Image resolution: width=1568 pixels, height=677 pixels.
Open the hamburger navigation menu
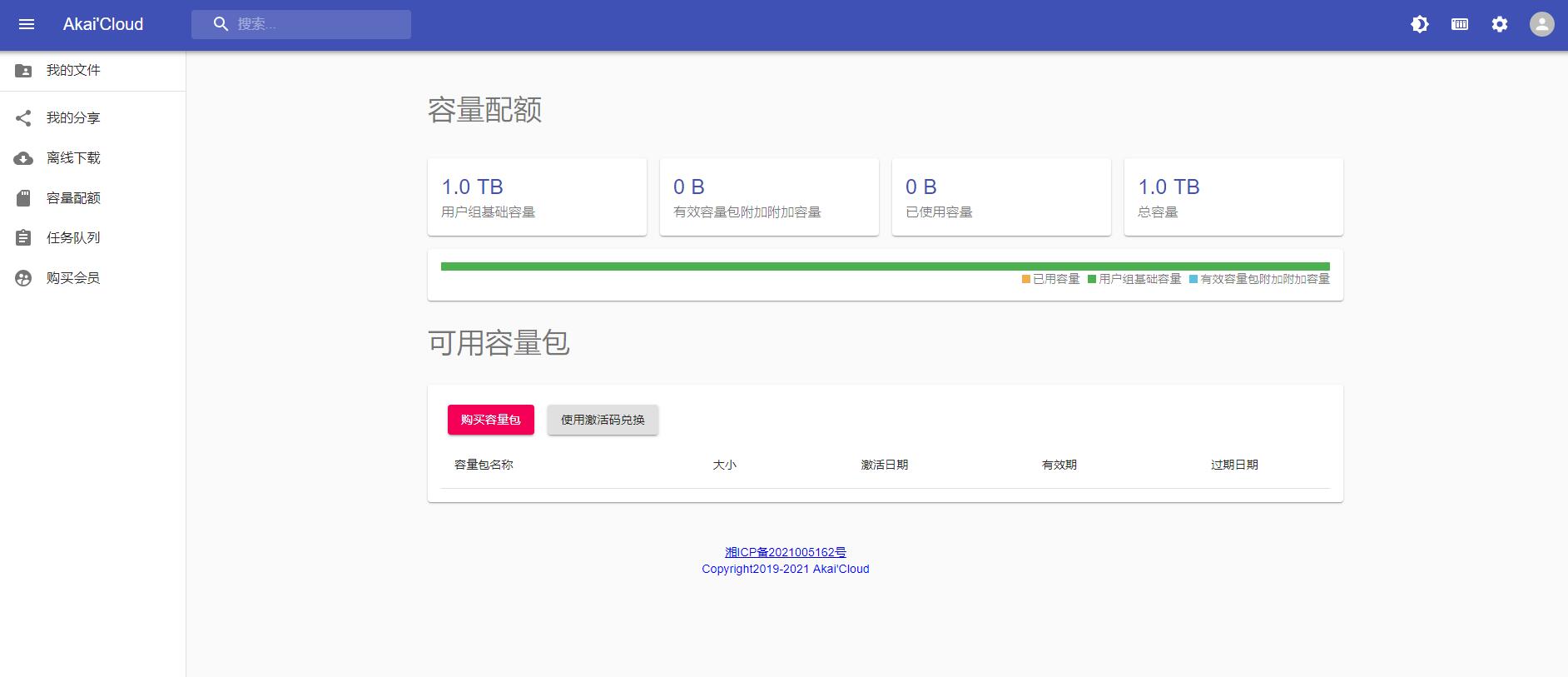point(27,24)
